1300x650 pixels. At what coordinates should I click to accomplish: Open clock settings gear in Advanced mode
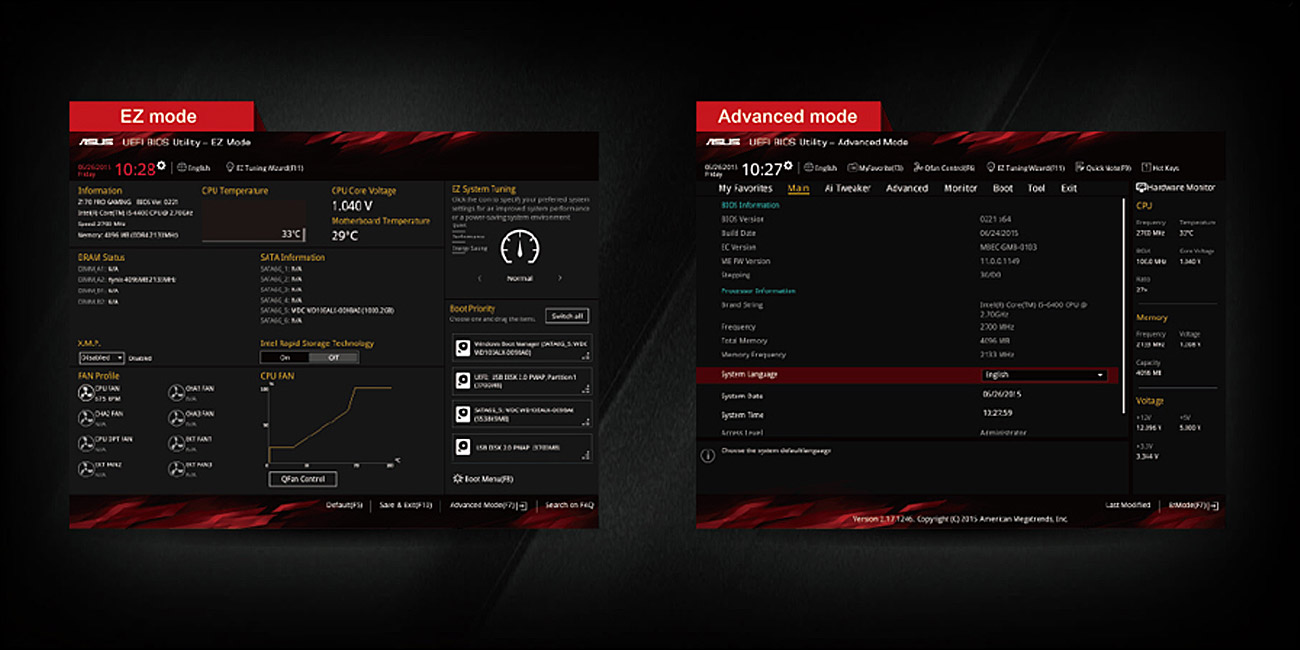788,164
